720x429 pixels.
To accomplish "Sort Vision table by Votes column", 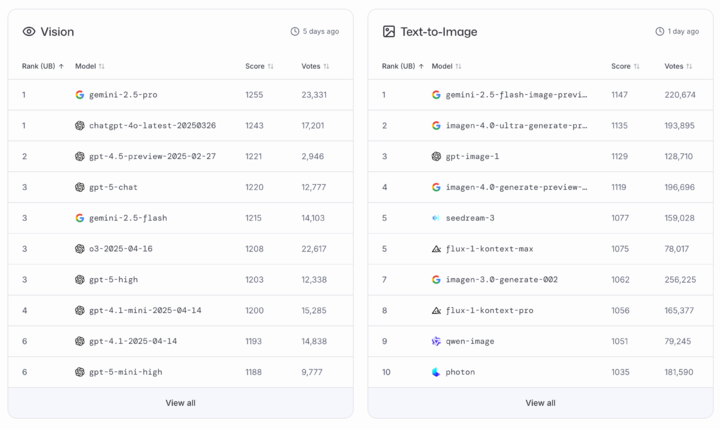I will click(x=315, y=66).
